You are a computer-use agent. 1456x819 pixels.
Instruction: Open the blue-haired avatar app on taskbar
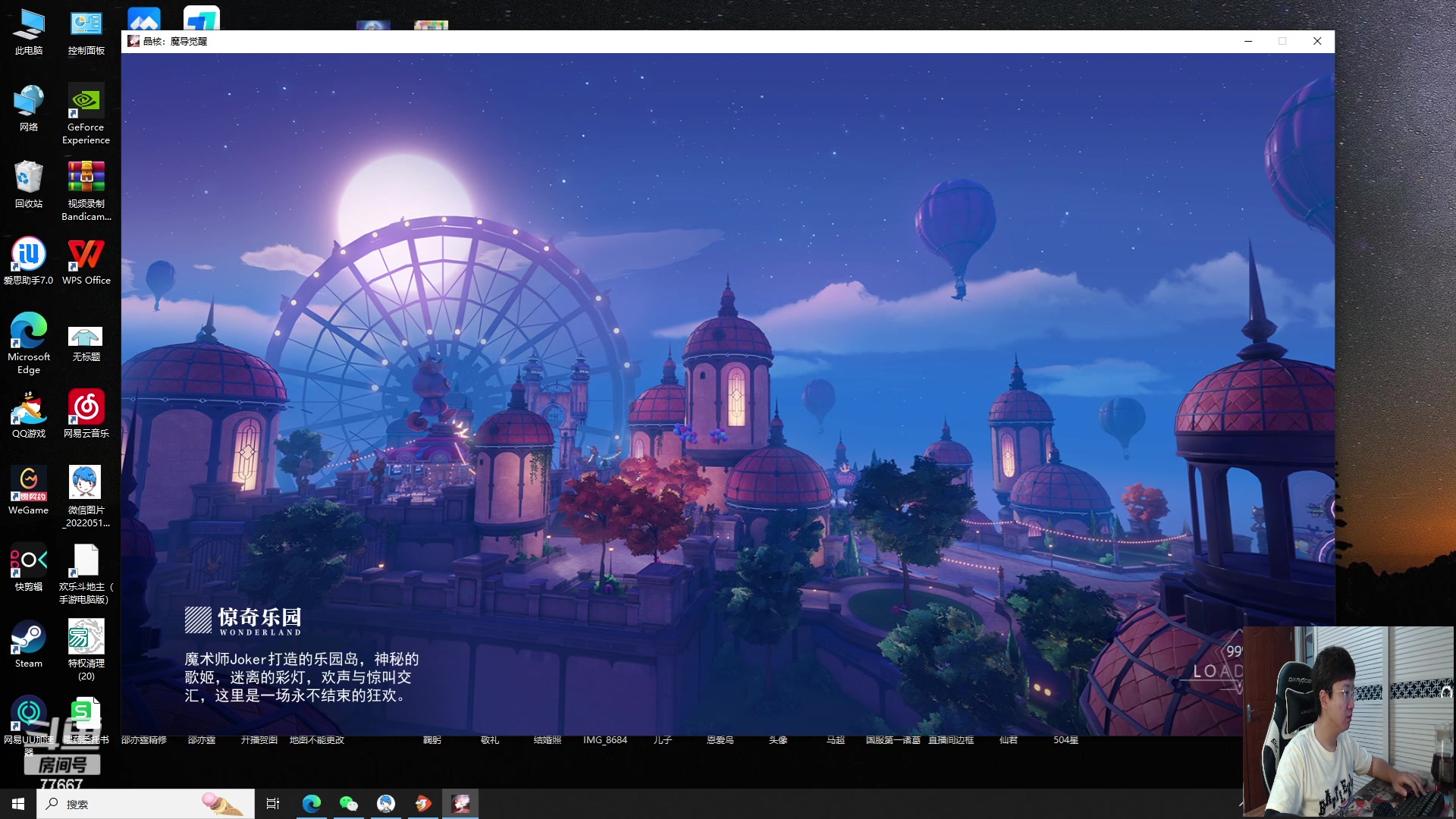click(x=386, y=804)
